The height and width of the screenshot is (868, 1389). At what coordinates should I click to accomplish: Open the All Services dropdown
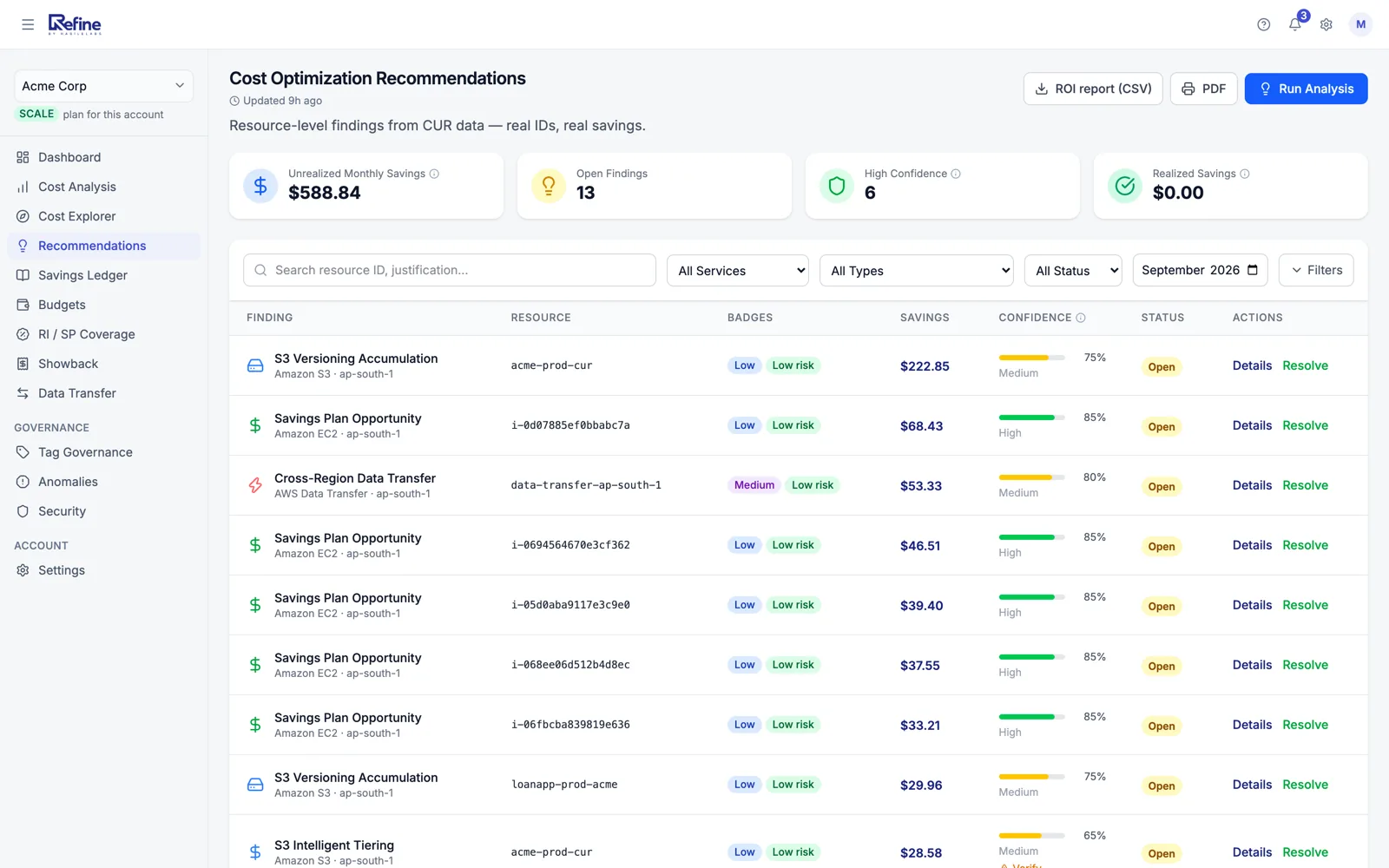pos(738,271)
